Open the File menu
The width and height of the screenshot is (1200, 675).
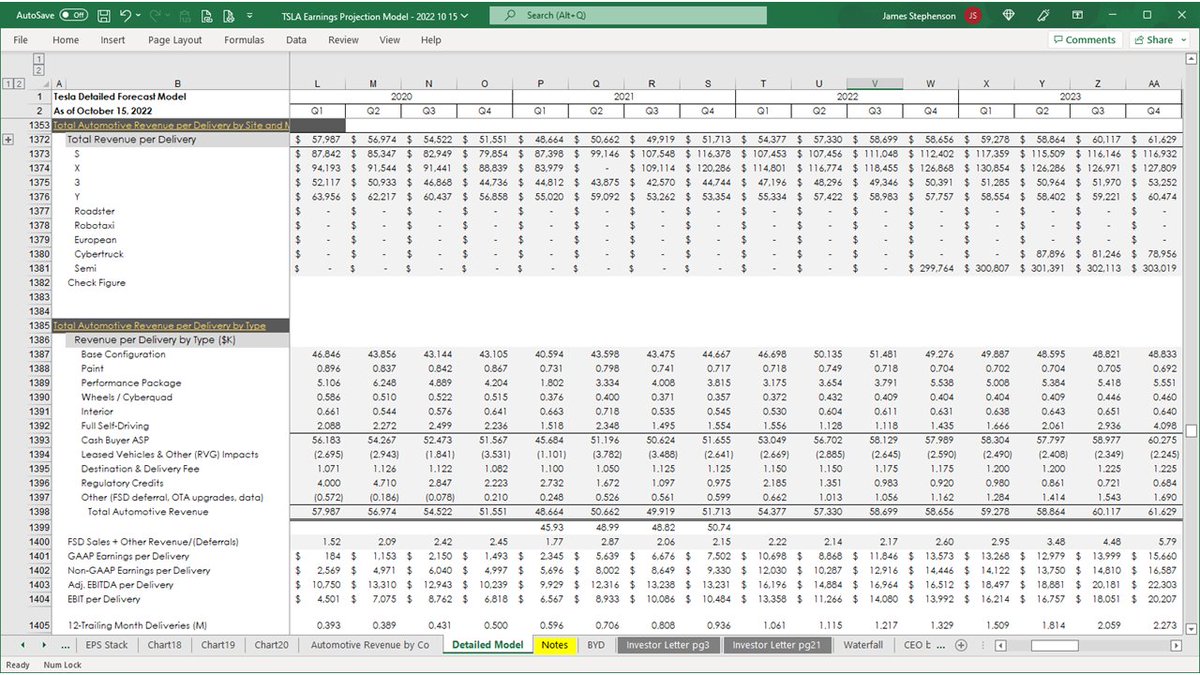pos(20,40)
